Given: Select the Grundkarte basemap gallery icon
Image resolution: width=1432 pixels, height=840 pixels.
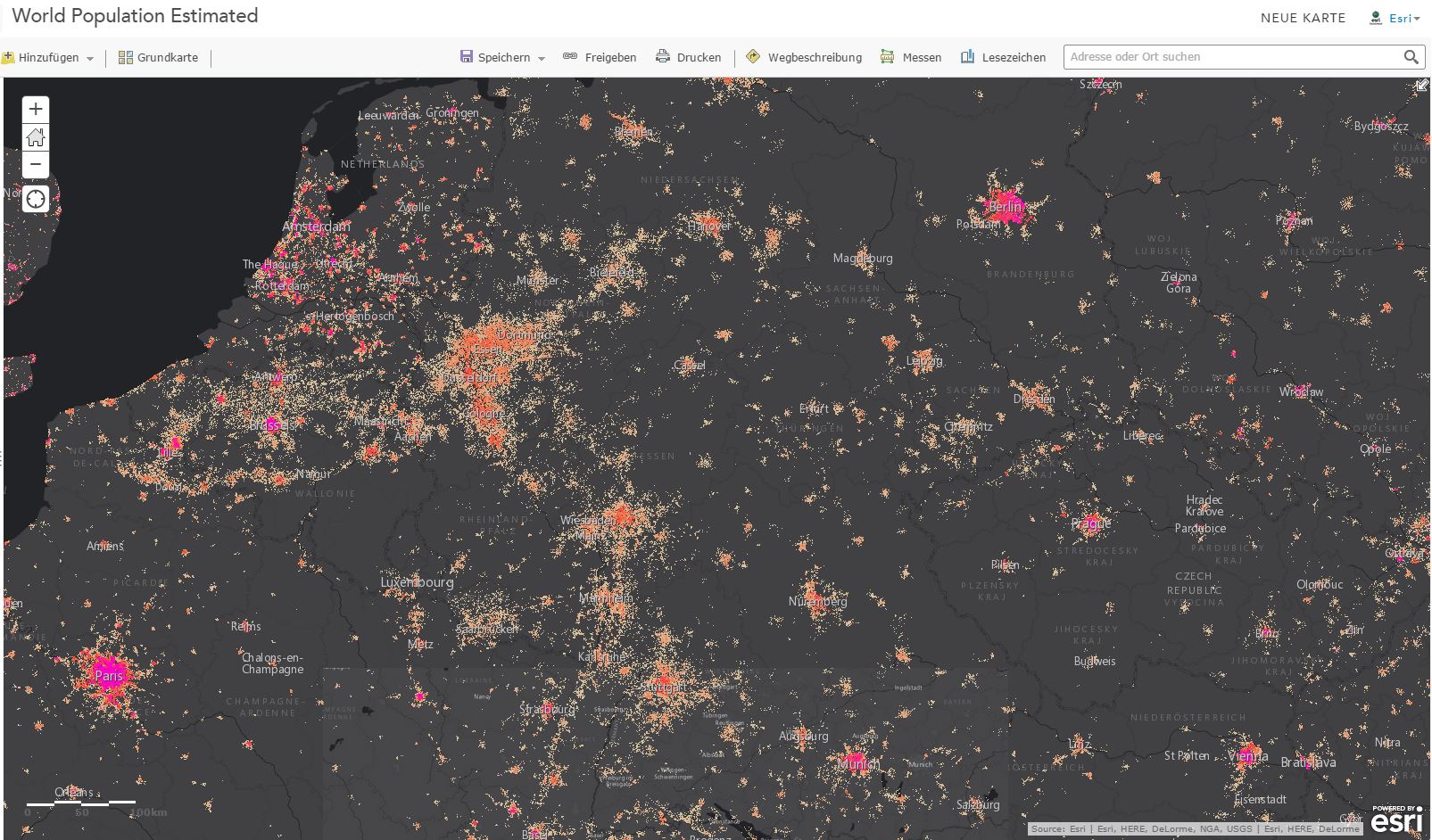Looking at the screenshot, I should click(x=123, y=57).
